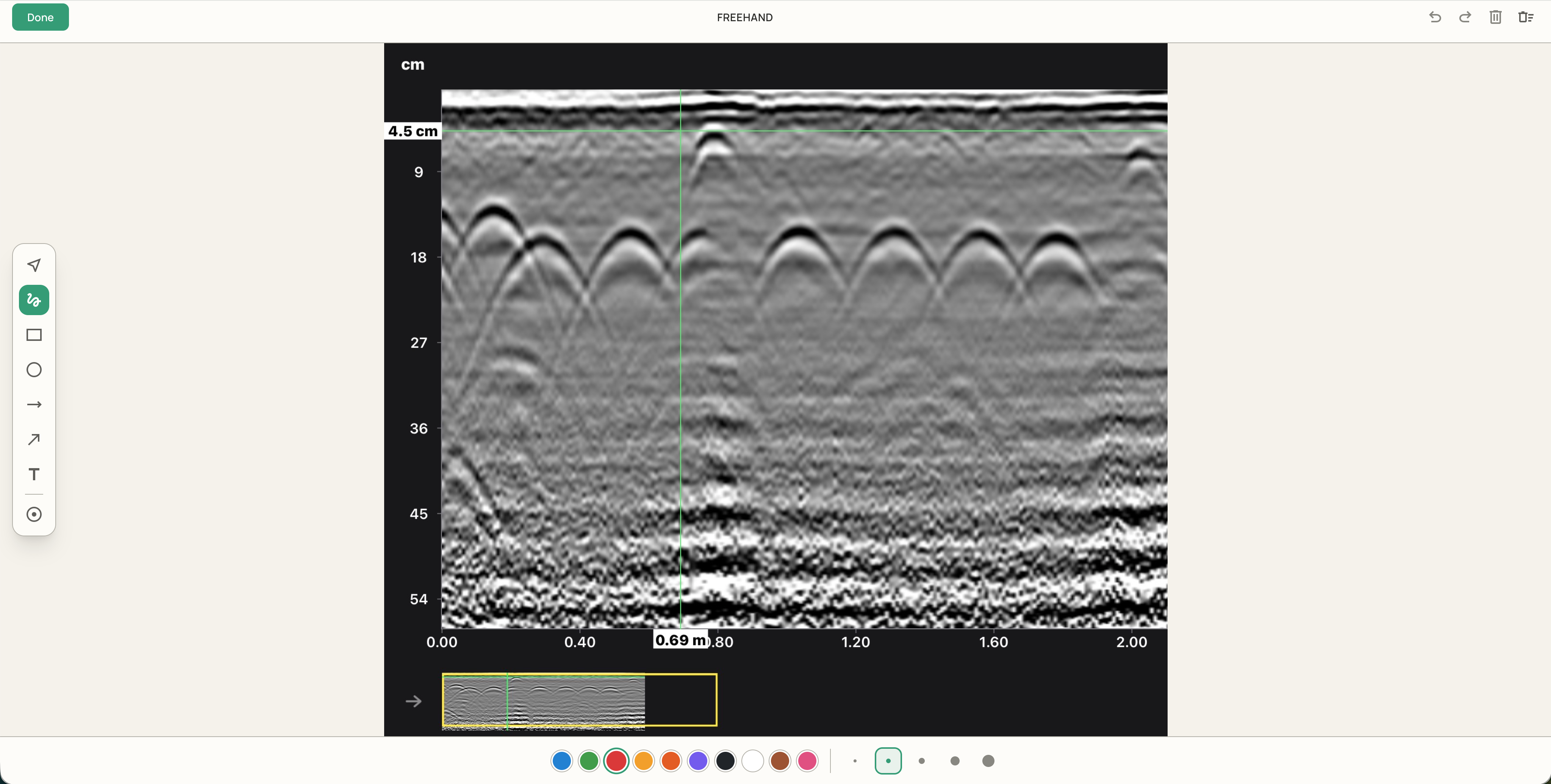1551x784 pixels.
Task: Choose the green color swatch
Action: point(589,761)
